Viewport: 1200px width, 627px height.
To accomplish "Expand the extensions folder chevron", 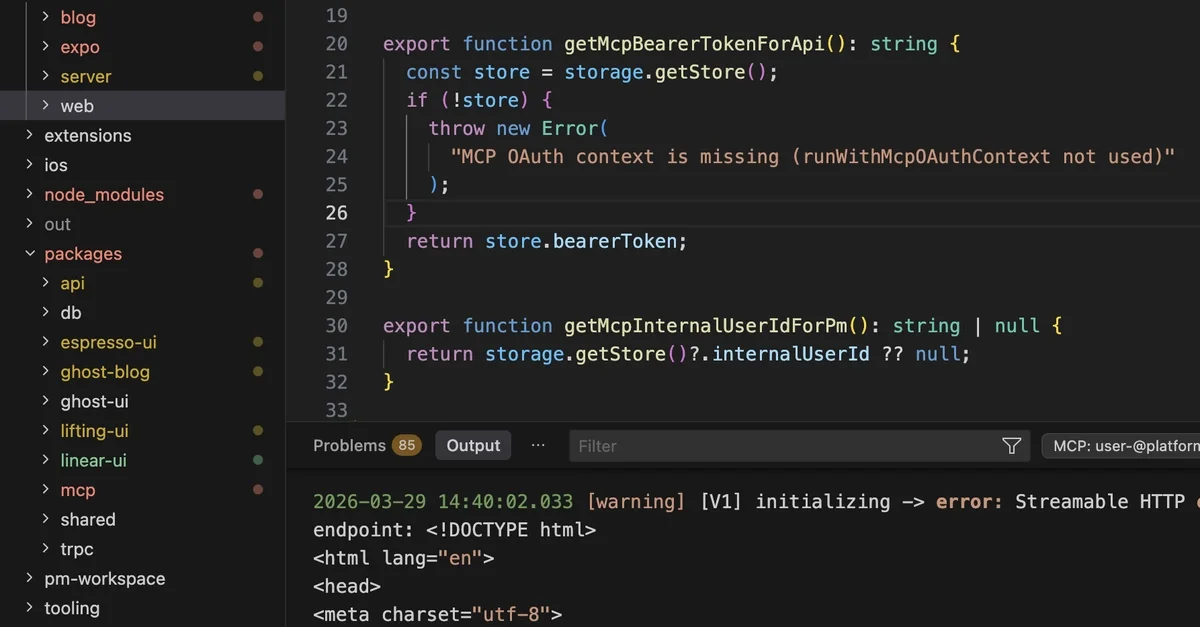I will point(29,136).
